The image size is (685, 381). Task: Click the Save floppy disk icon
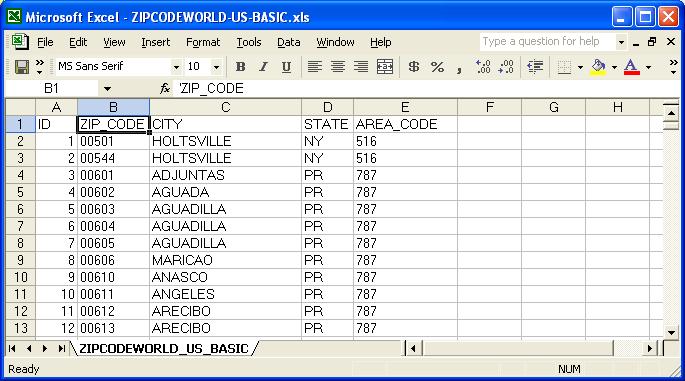[21, 67]
